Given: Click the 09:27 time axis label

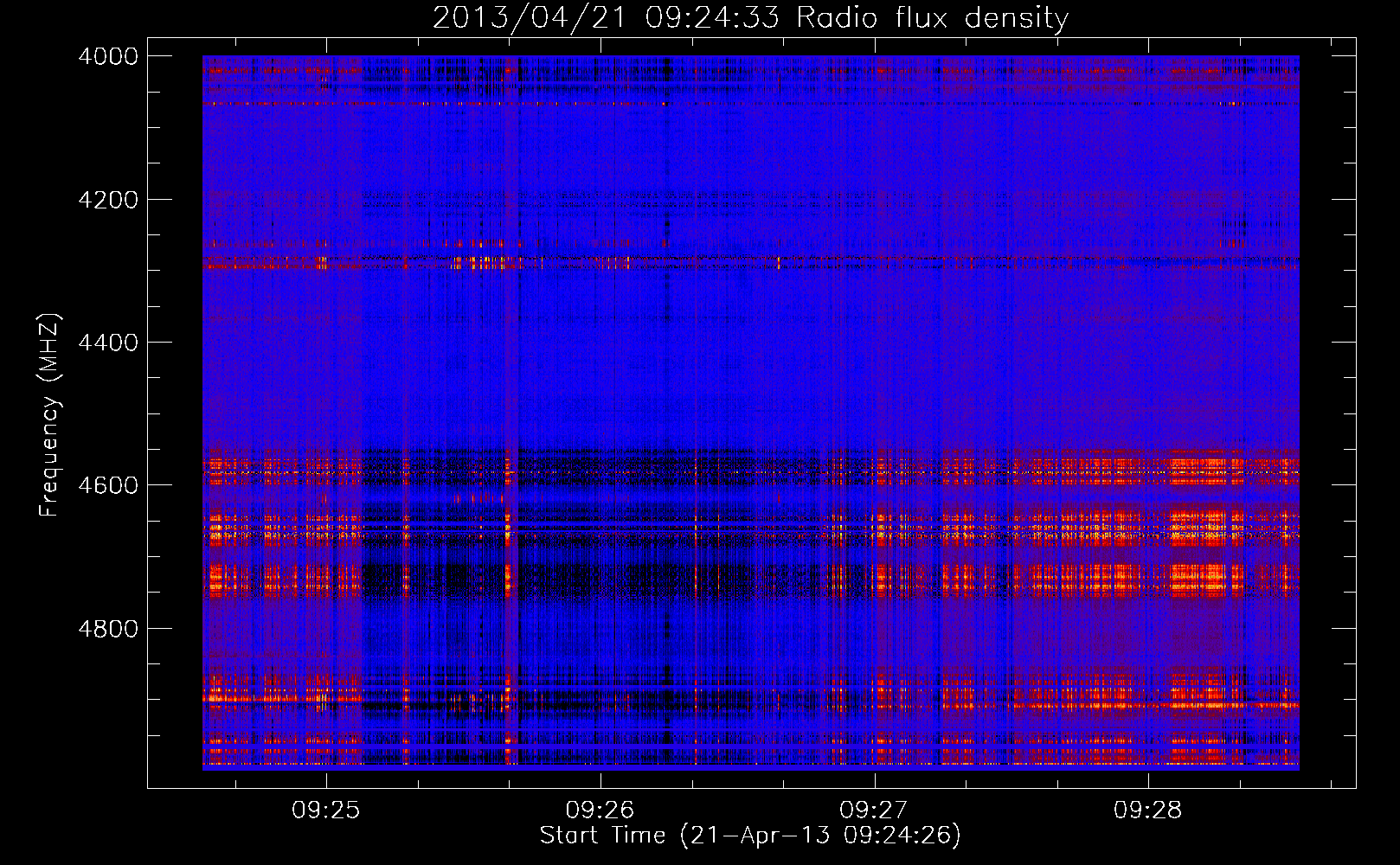Looking at the screenshot, I should (874, 811).
